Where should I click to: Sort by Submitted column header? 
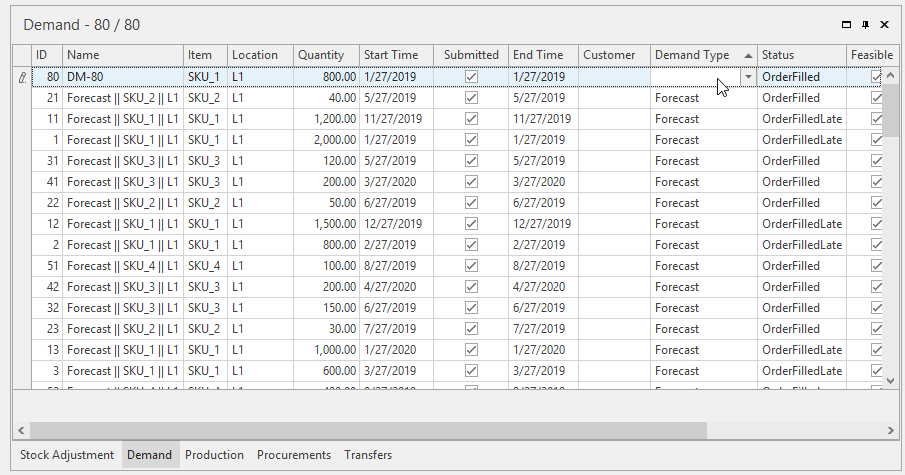pos(471,55)
